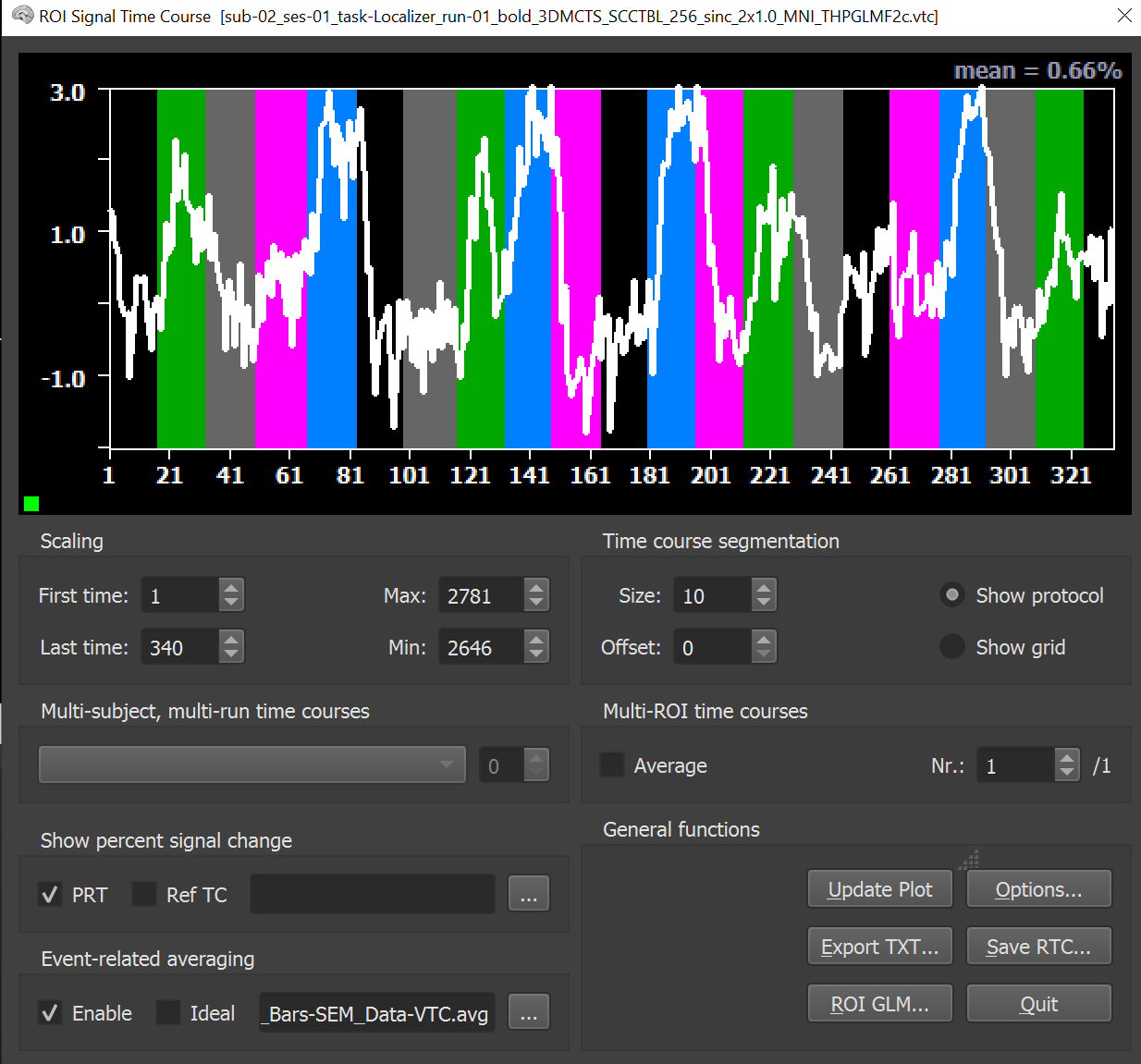
Task: Click the ROI Nr. input field
Action: (1016, 765)
